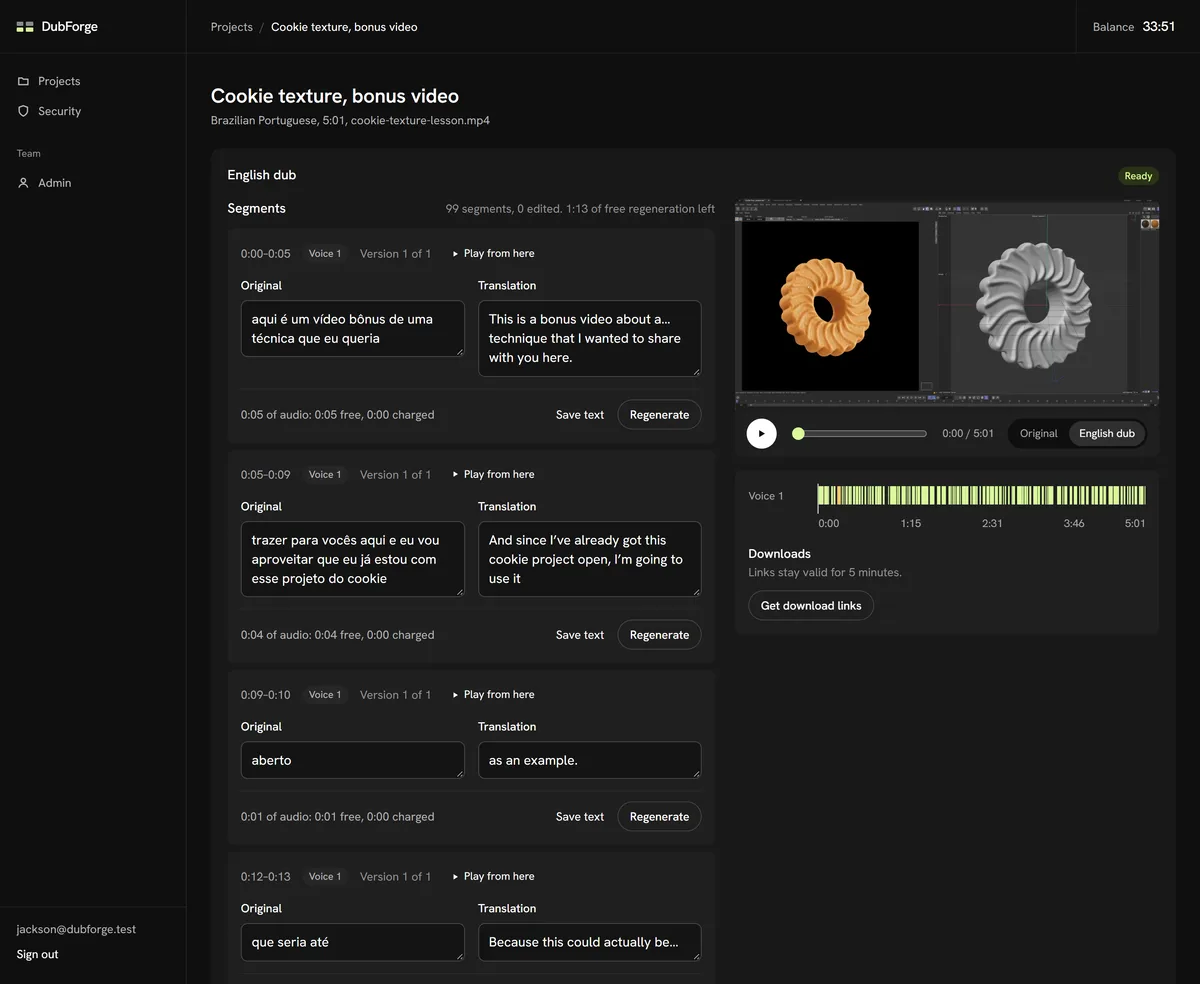The image size is (1200, 984).
Task: Click the DubForge logo icon
Action: (x=25, y=27)
